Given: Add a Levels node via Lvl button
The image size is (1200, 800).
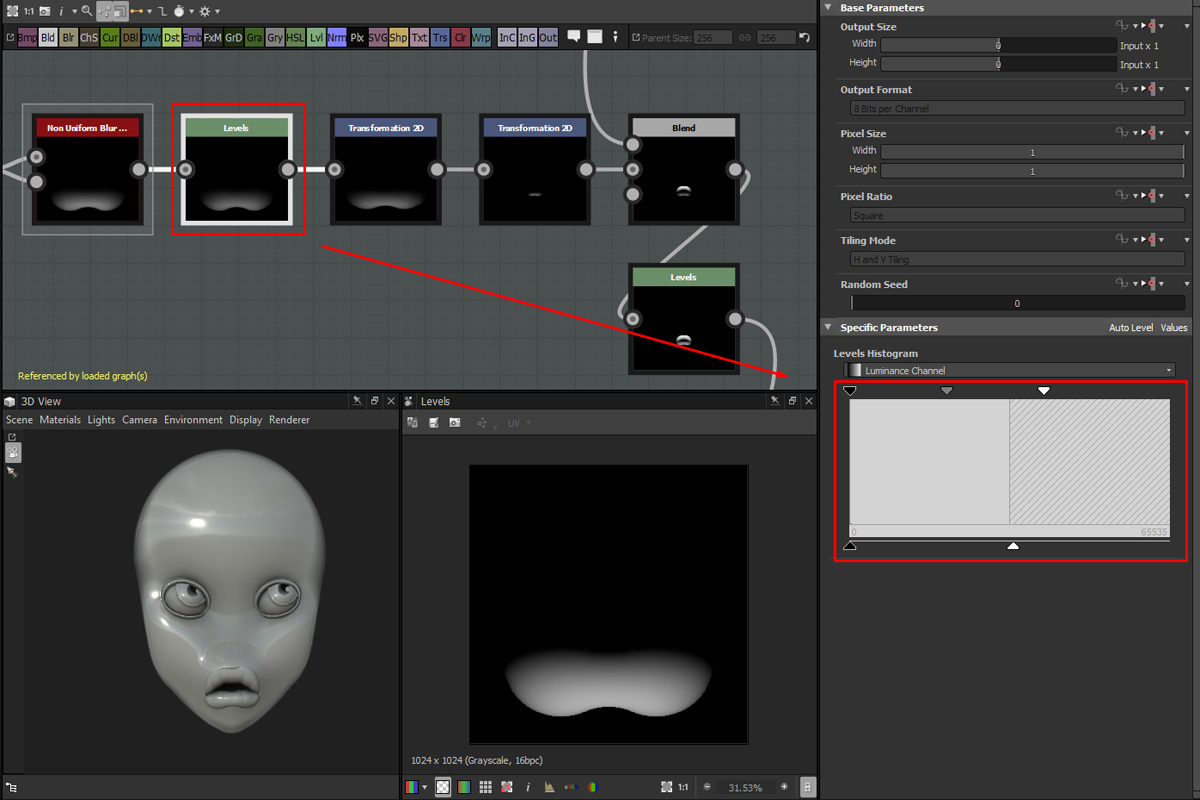Looking at the screenshot, I should [x=316, y=38].
